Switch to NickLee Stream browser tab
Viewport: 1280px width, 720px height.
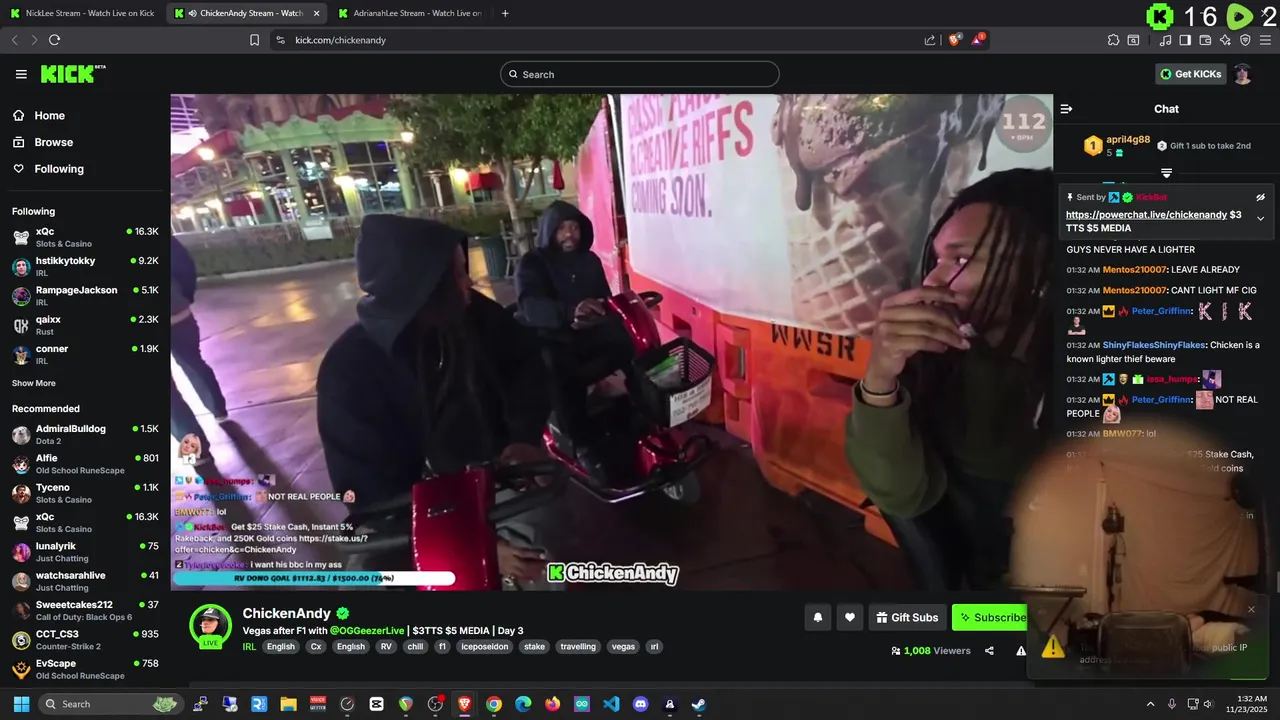coord(84,13)
